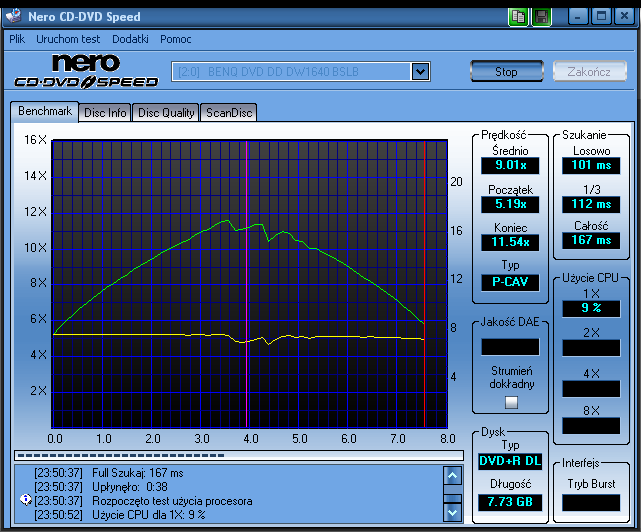Switch to the ScanDisc tab
The height and width of the screenshot is (532, 641).
pyautogui.click(x=229, y=112)
